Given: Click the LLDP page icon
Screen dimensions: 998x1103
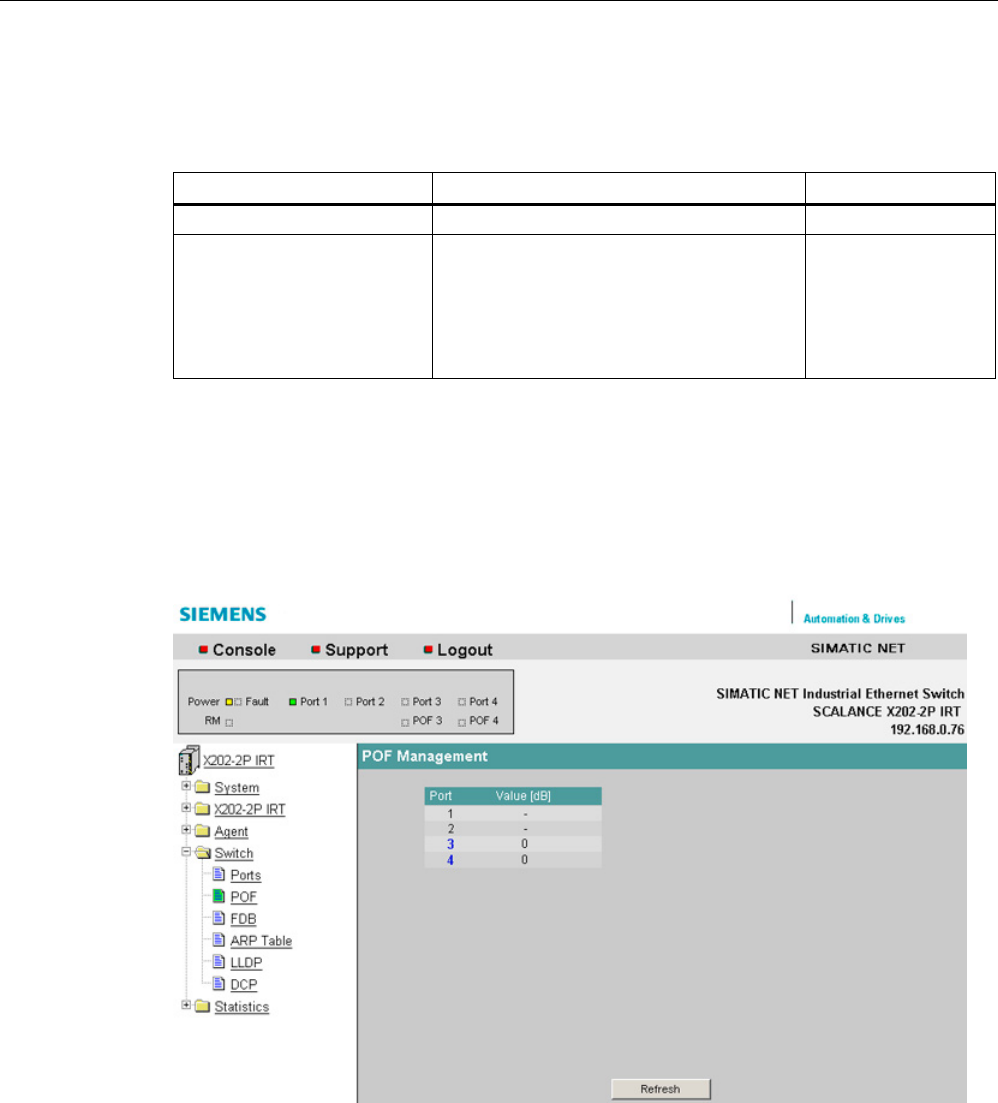Looking at the screenshot, I should [x=219, y=961].
